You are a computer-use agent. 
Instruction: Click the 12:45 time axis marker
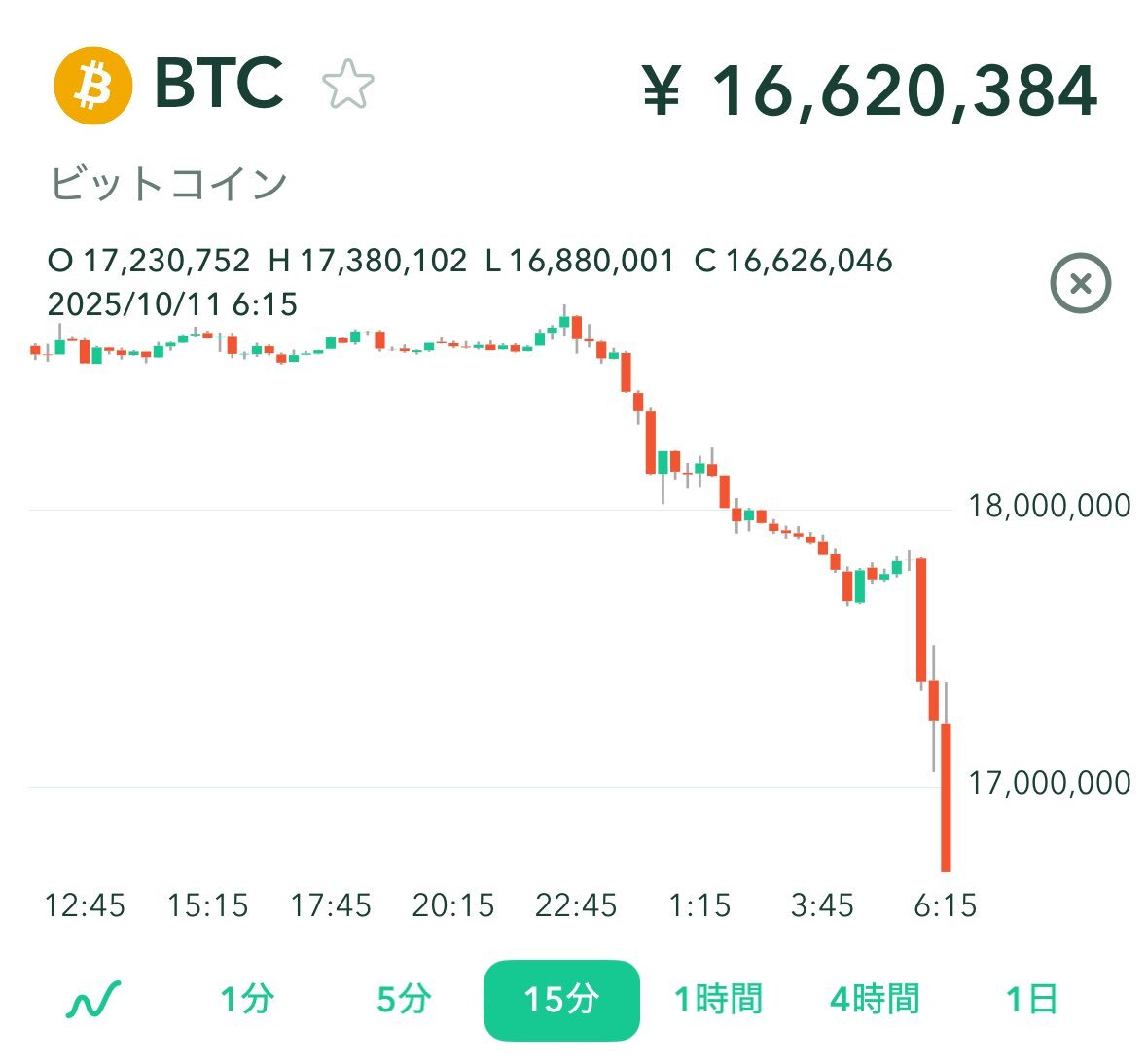[x=85, y=906]
